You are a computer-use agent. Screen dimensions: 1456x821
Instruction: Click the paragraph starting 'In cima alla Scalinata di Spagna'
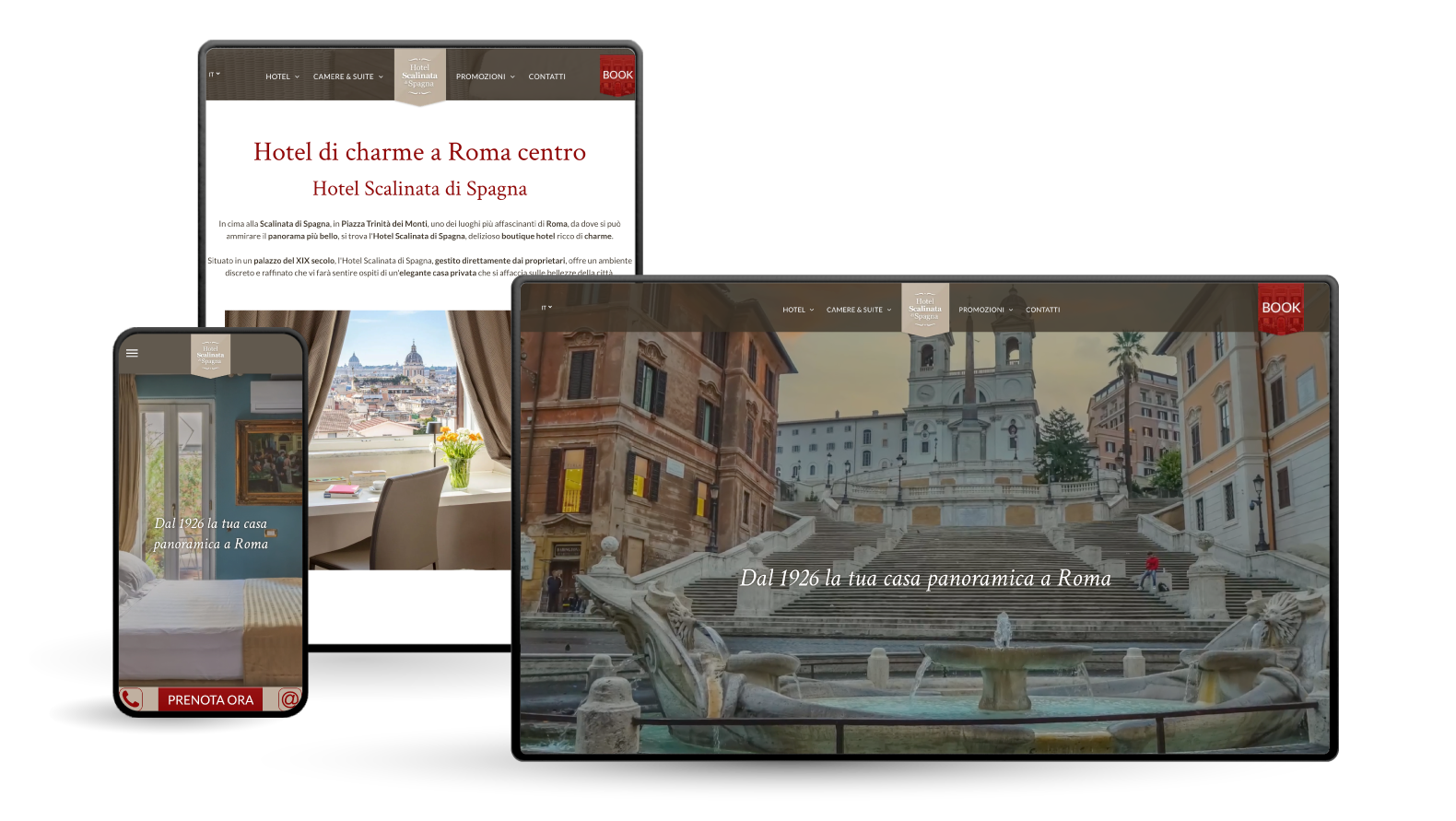pos(420,229)
